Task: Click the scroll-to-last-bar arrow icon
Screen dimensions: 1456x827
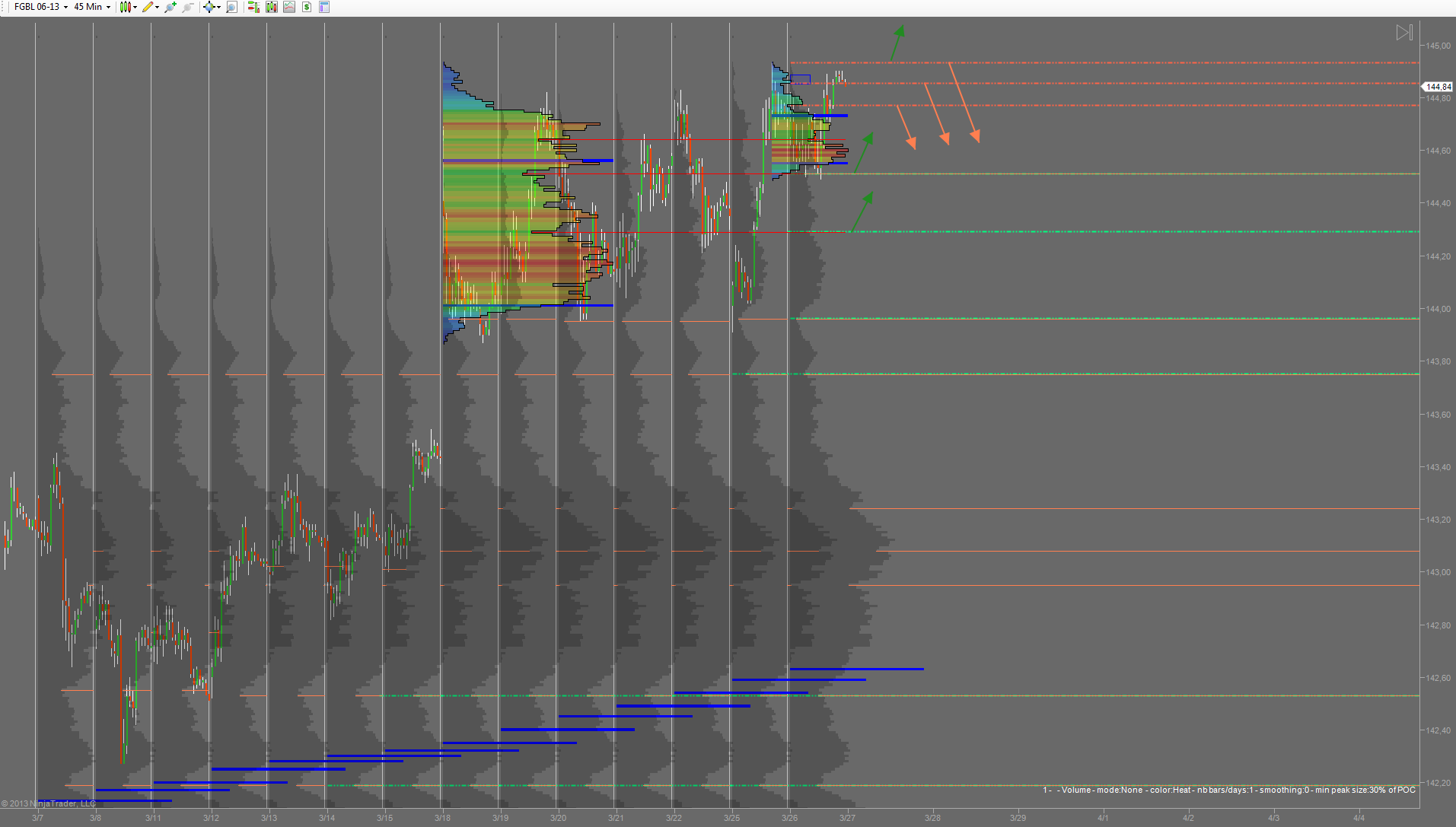Action: click(1404, 32)
